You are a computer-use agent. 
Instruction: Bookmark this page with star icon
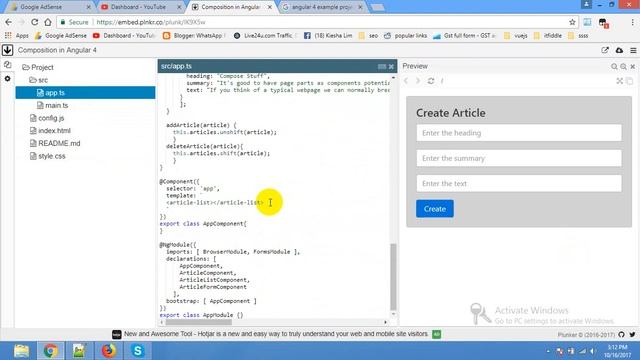572,22
